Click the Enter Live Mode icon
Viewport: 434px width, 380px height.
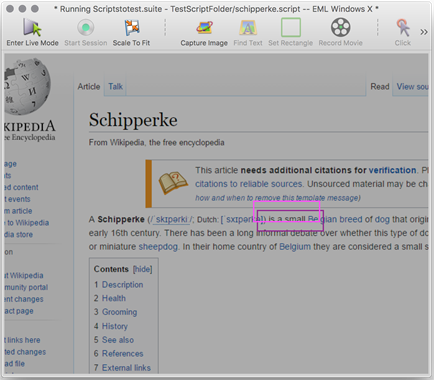click(x=32, y=27)
